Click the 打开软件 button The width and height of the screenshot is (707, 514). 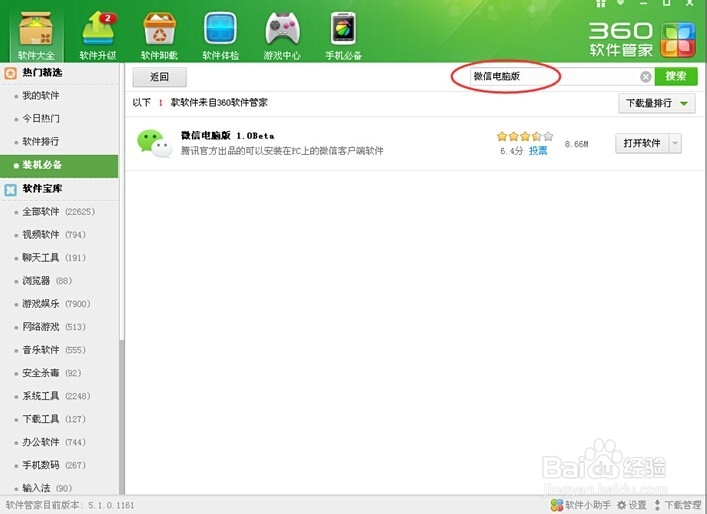tap(642, 143)
